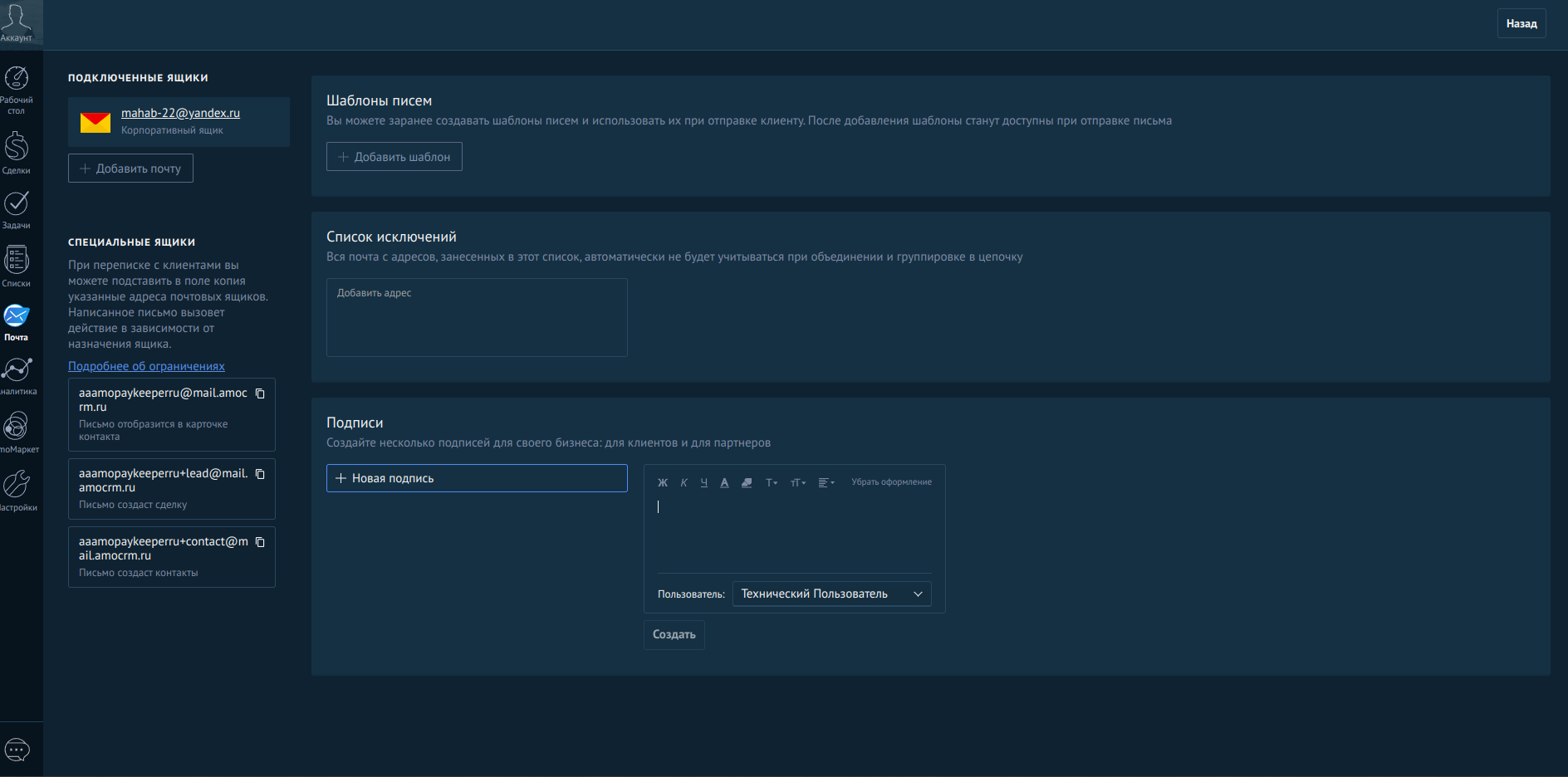Toggle bold (Ж) formatting in signature editor
This screenshot has height=777, width=1568.
663,482
